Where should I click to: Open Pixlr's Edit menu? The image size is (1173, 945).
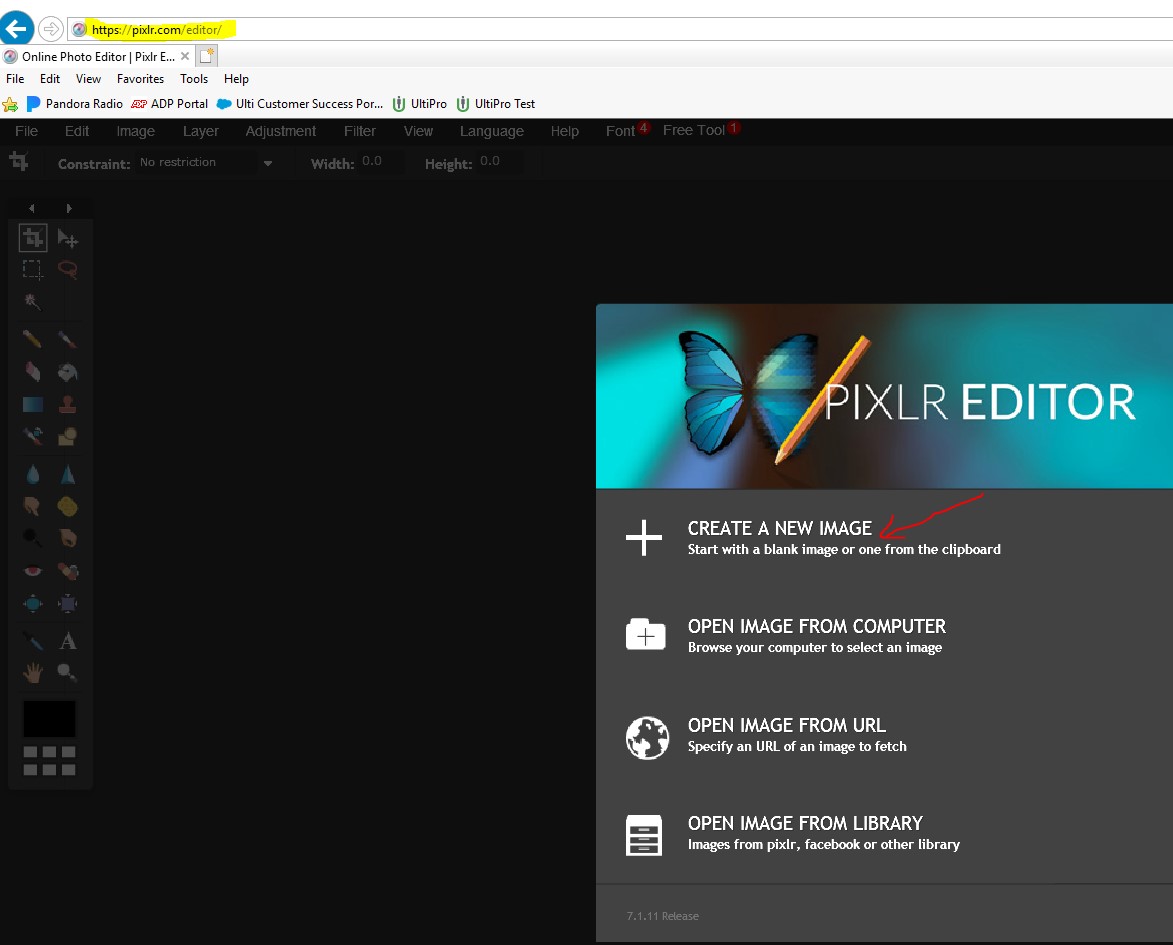[x=77, y=131]
